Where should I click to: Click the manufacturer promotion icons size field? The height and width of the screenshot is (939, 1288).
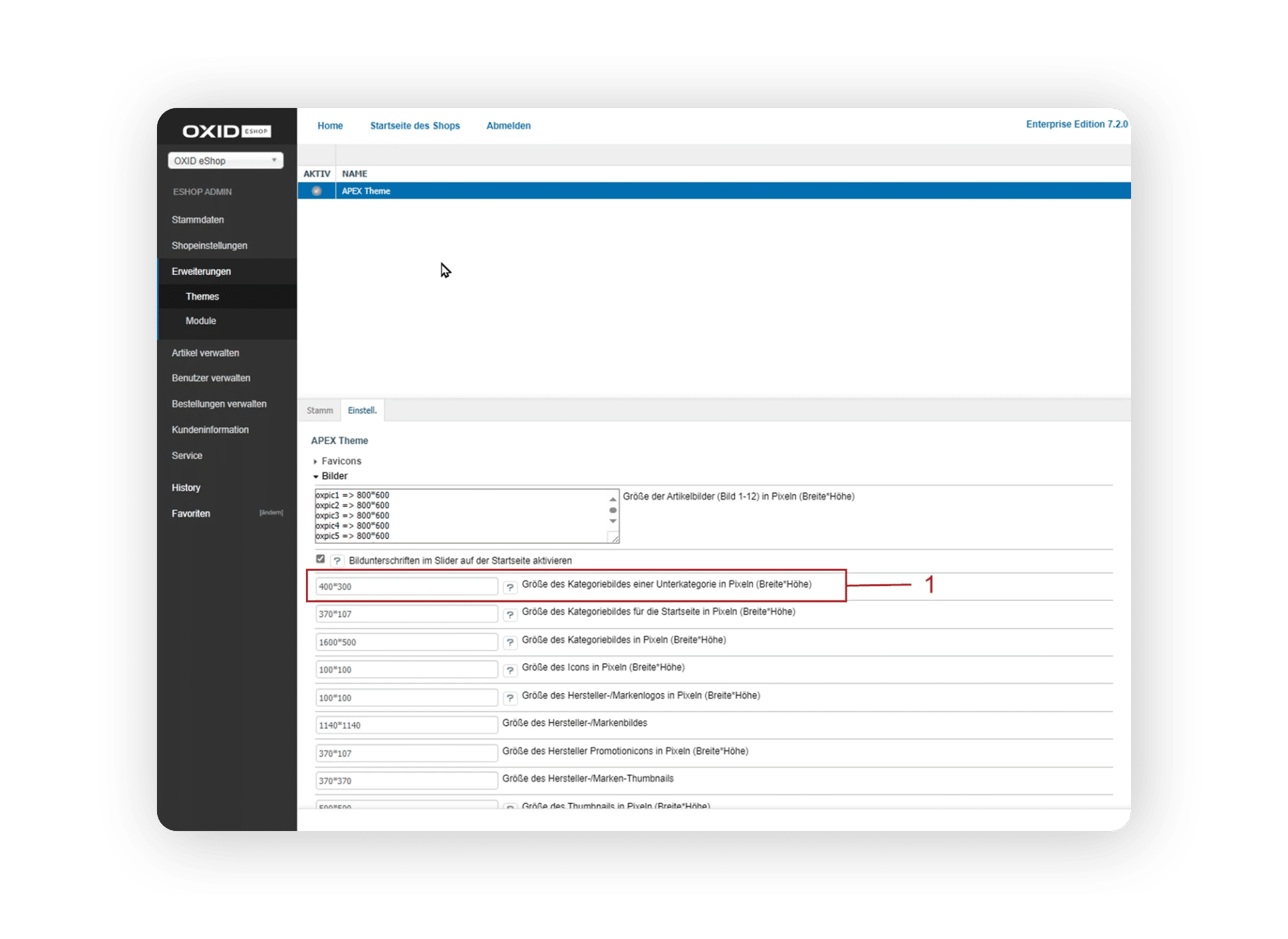[x=407, y=754]
